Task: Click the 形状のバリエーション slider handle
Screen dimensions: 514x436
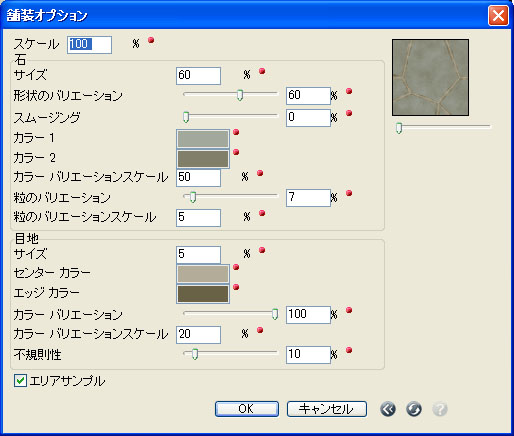Action: (240, 95)
